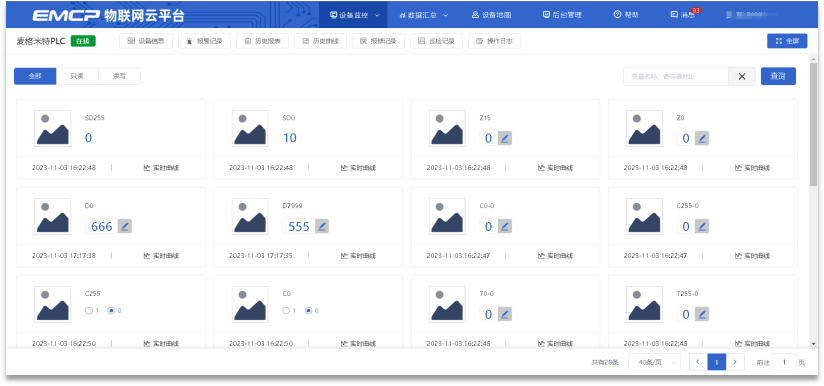
Task: Click the SD255 value 0
Action: [x=88, y=138]
